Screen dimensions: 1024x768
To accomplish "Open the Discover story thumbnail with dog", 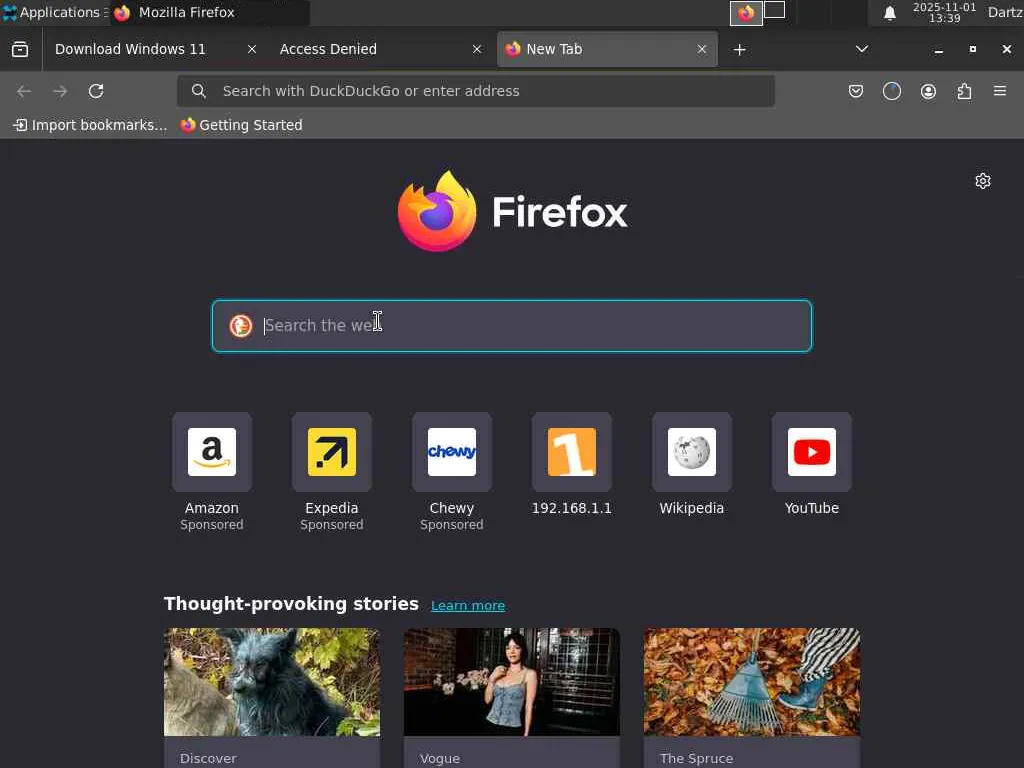I will (x=272, y=682).
